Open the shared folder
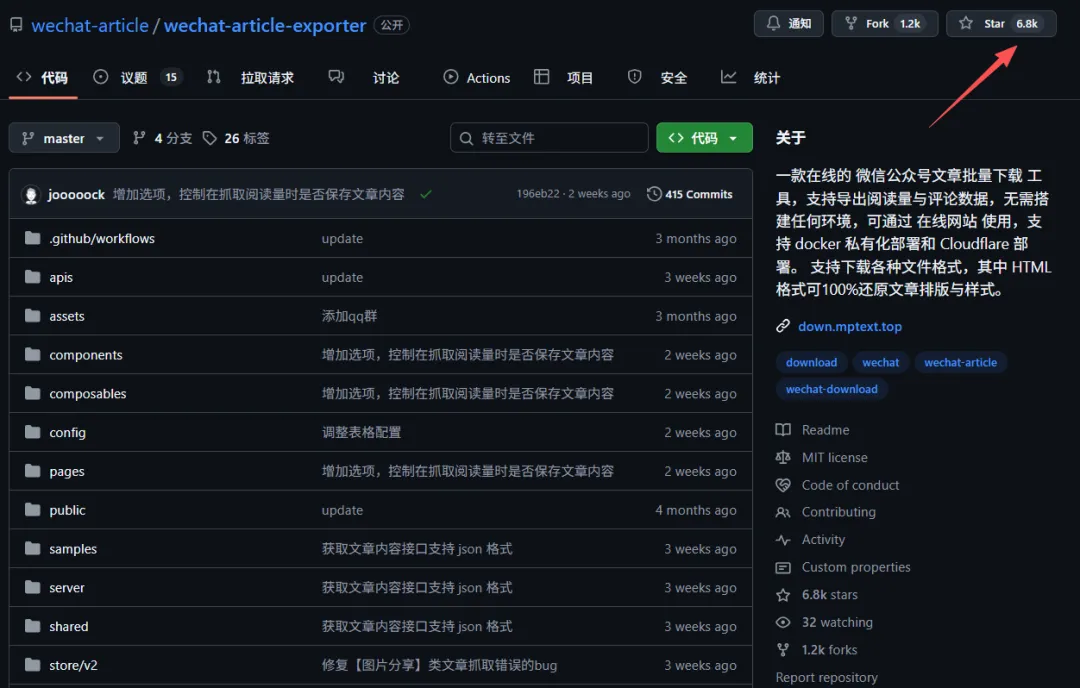 (69, 627)
